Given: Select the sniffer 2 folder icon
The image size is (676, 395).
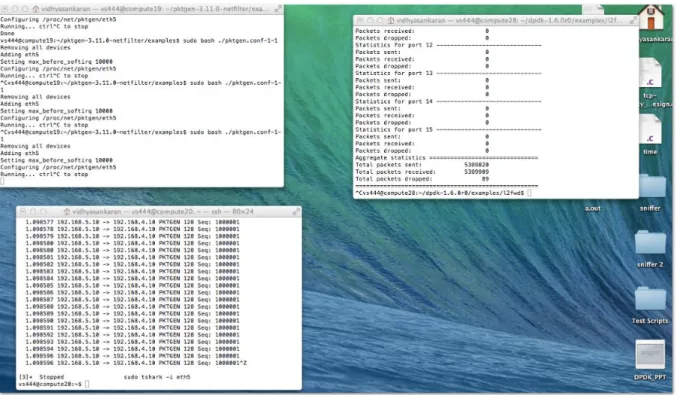Looking at the screenshot, I should [x=651, y=241].
